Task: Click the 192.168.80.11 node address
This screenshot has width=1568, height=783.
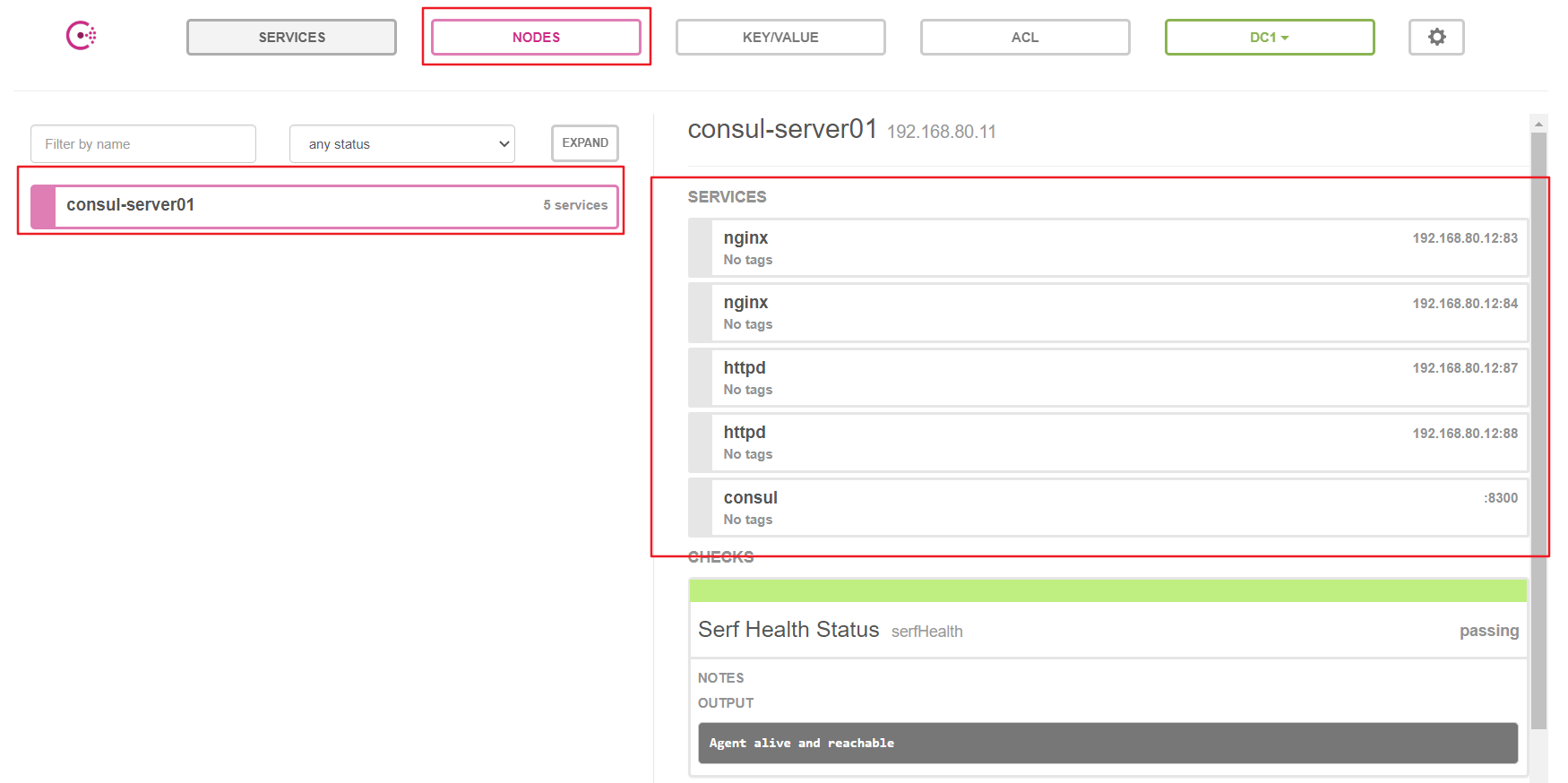Action: tap(942, 132)
